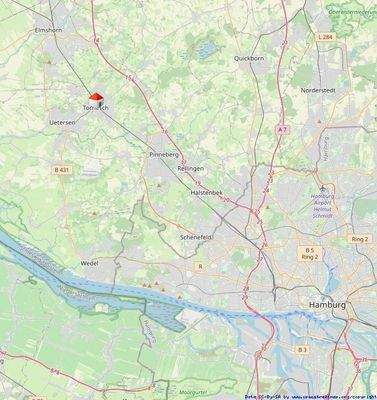
Task: Click the Uetersen town label
Action: click(62, 122)
